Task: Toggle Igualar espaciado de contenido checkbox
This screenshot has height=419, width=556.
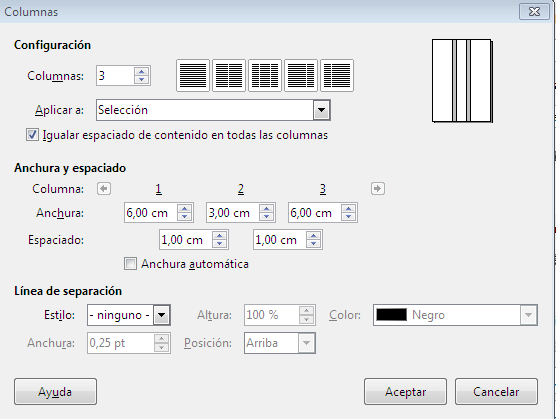Action: tap(32, 135)
